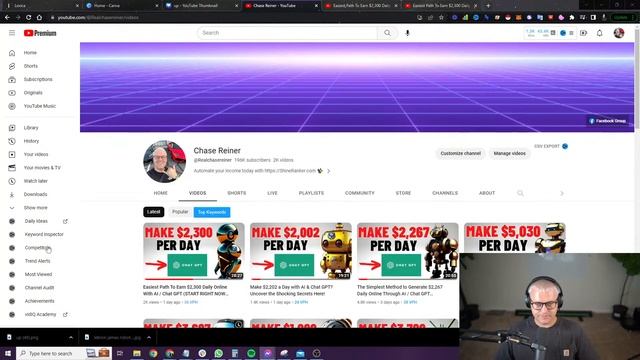Filter videos by Popular
The width and height of the screenshot is (640, 360).
point(180,212)
